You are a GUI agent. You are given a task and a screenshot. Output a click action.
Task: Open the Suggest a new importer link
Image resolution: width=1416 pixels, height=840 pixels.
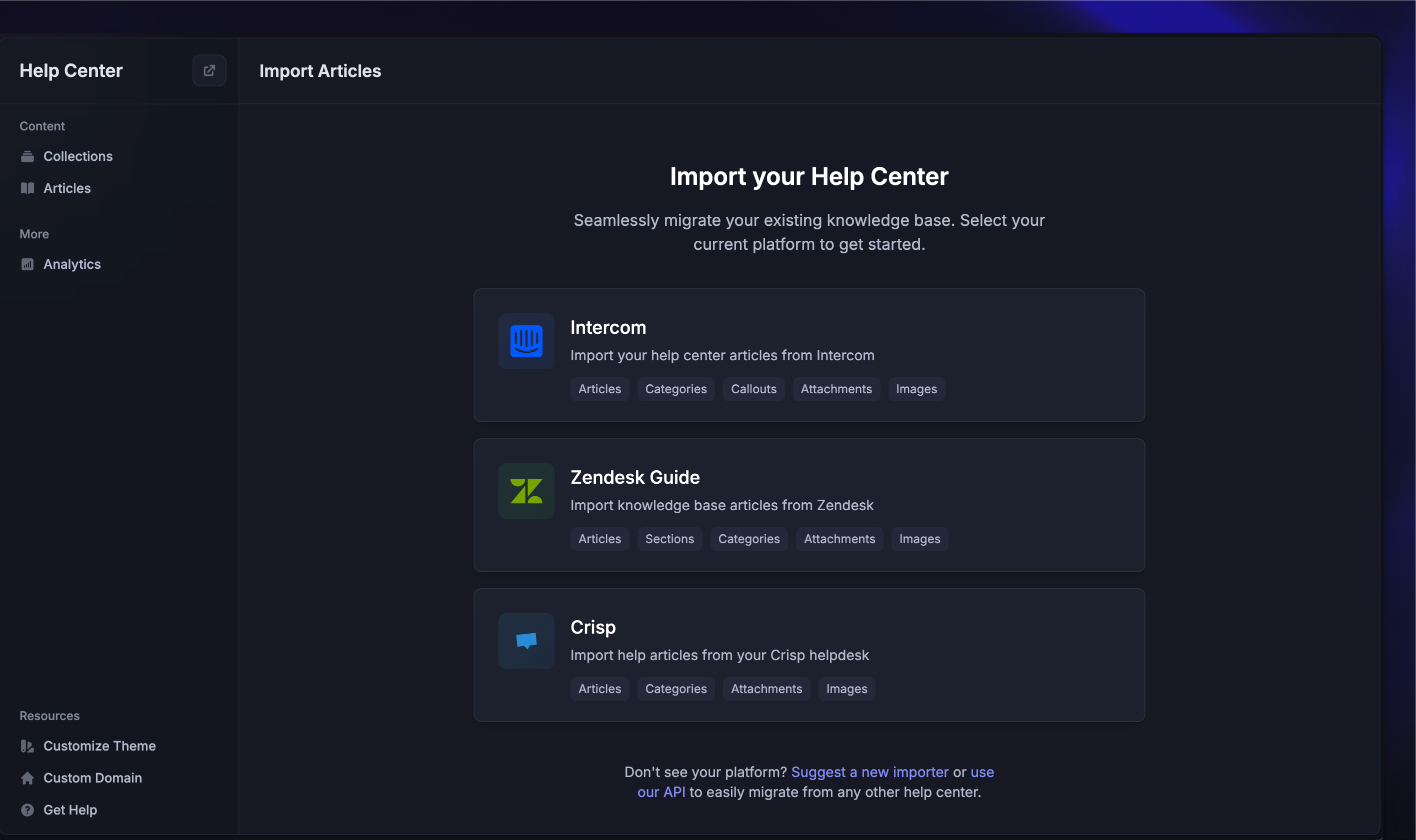click(870, 772)
